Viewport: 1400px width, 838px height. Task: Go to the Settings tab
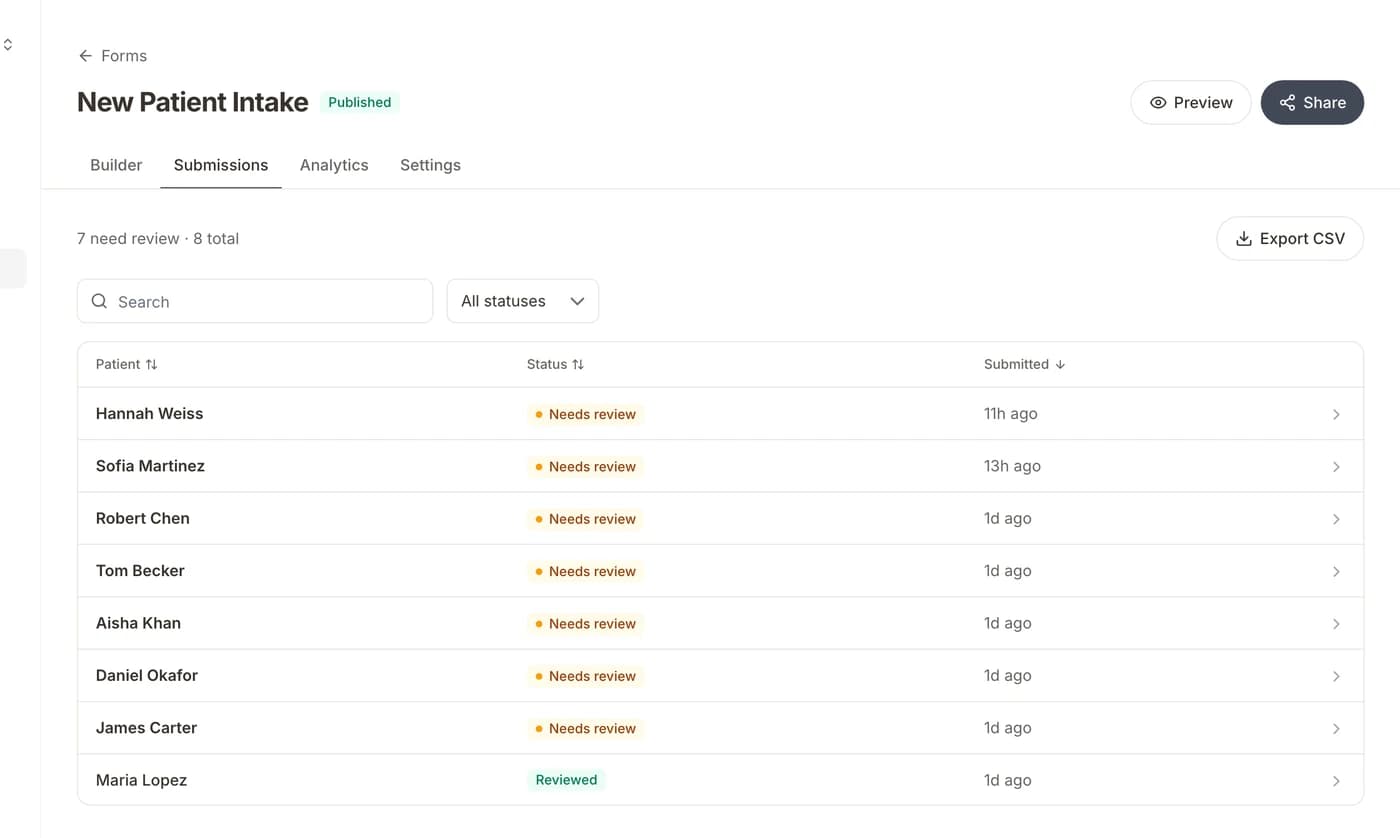[430, 165]
